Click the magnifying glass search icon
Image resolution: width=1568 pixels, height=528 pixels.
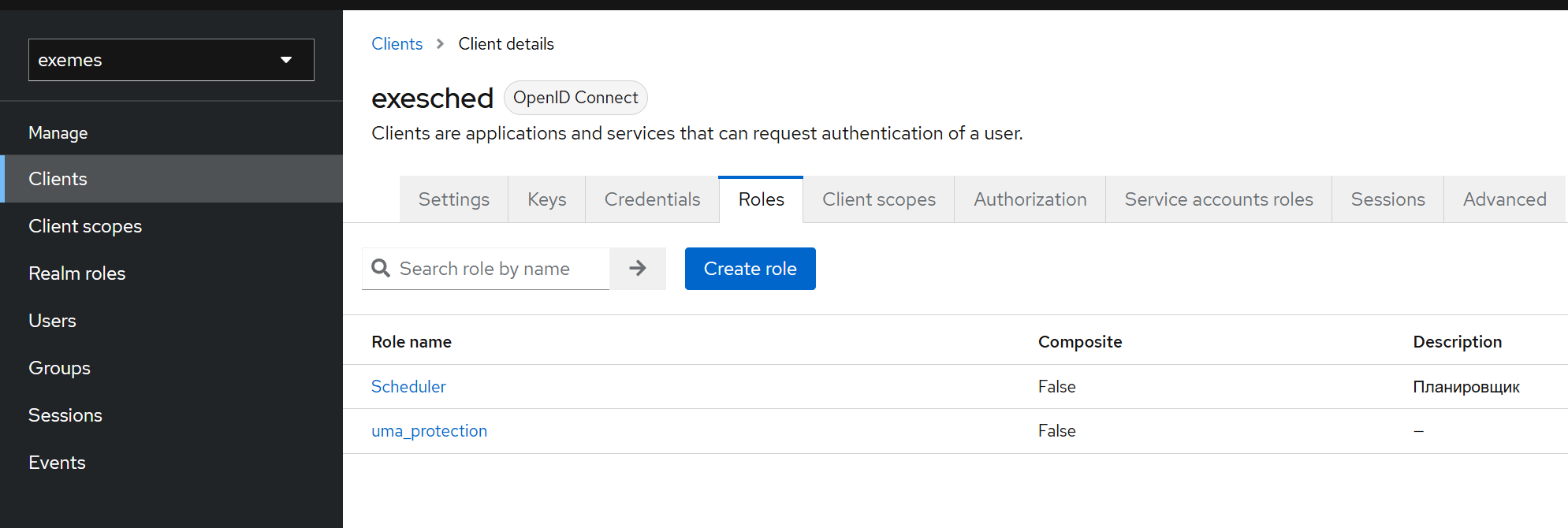(x=381, y=269)
